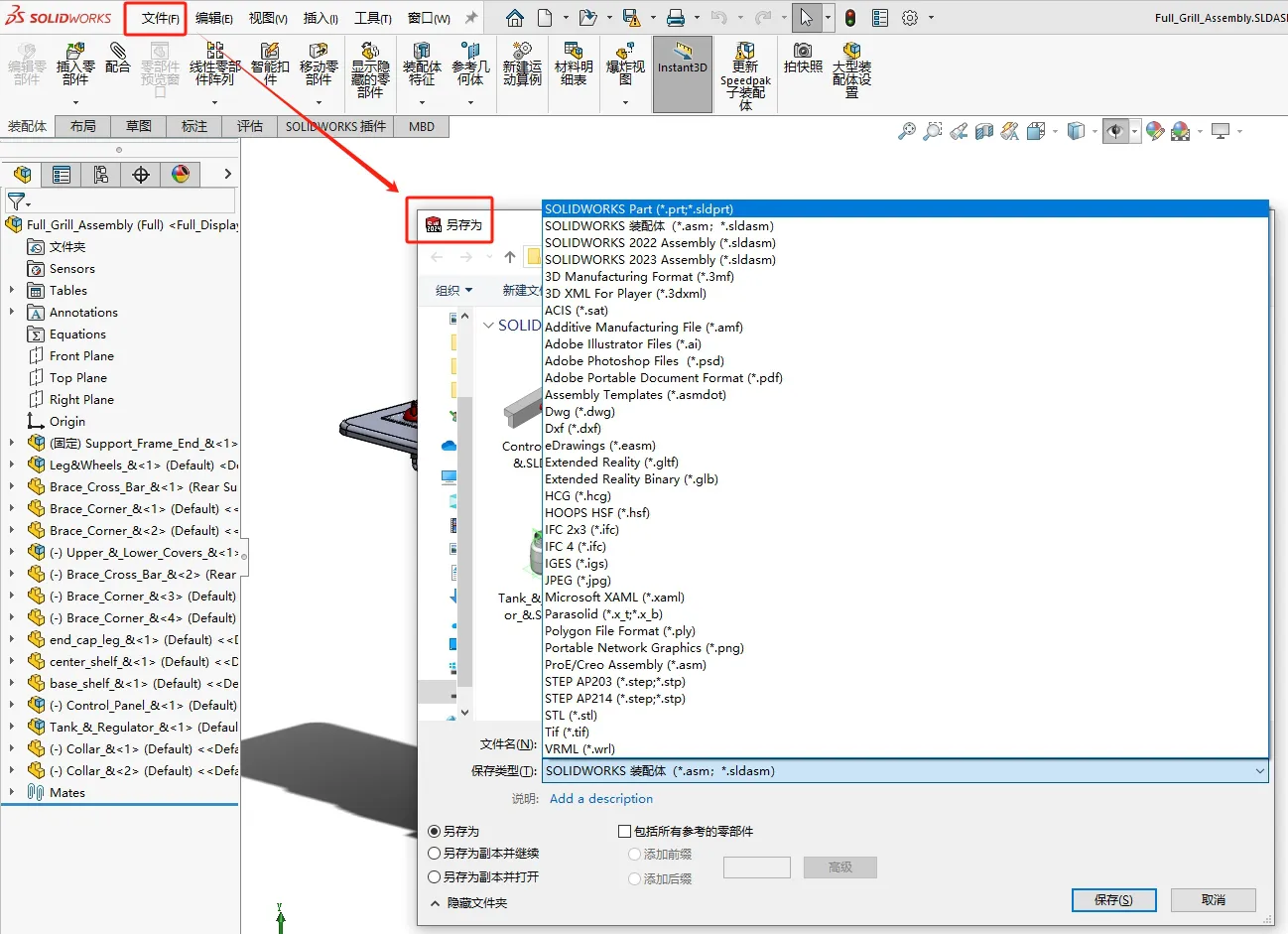The height and width of the screenshot is (934, 1288).
Task: Switch to the 评估 ribbon tab
Action: click(250, 126)
